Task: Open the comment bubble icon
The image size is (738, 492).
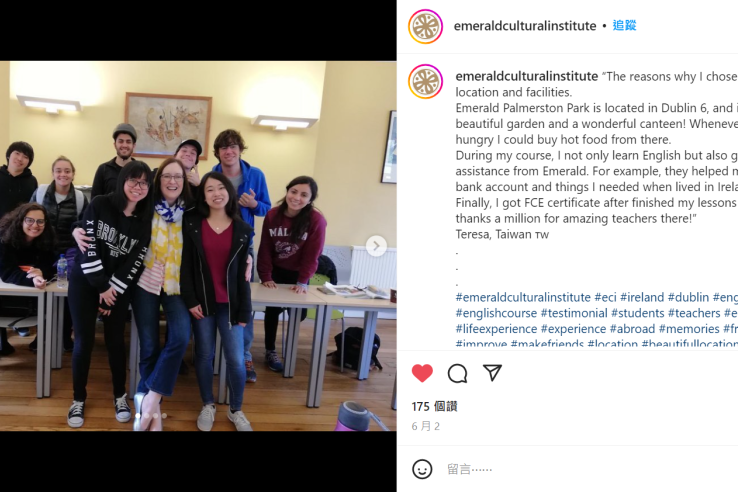Action: coord(457,373)
